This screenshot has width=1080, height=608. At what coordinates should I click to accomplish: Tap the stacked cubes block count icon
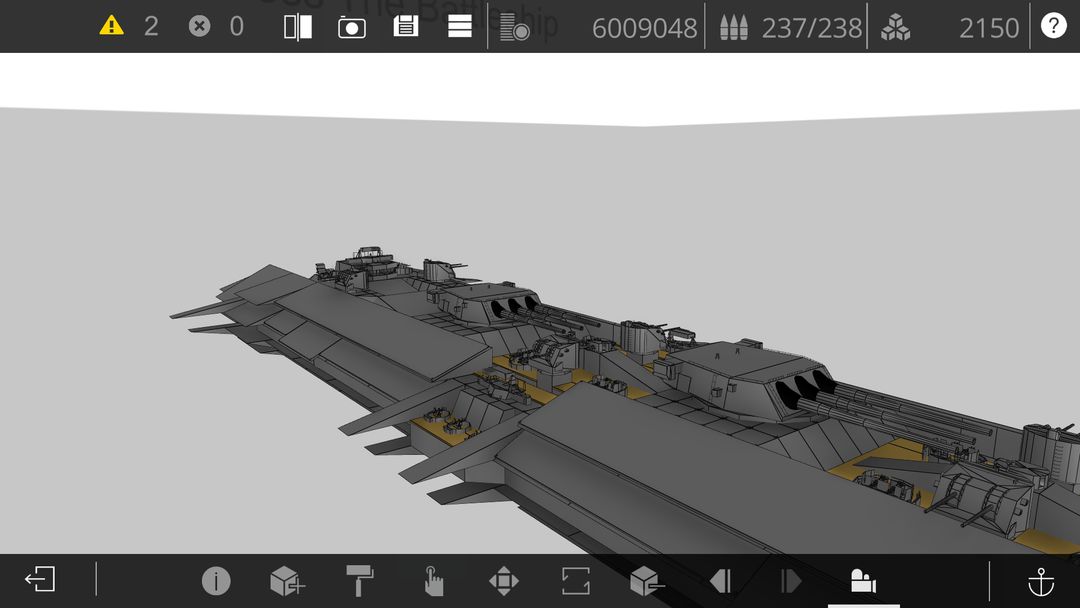895,28
